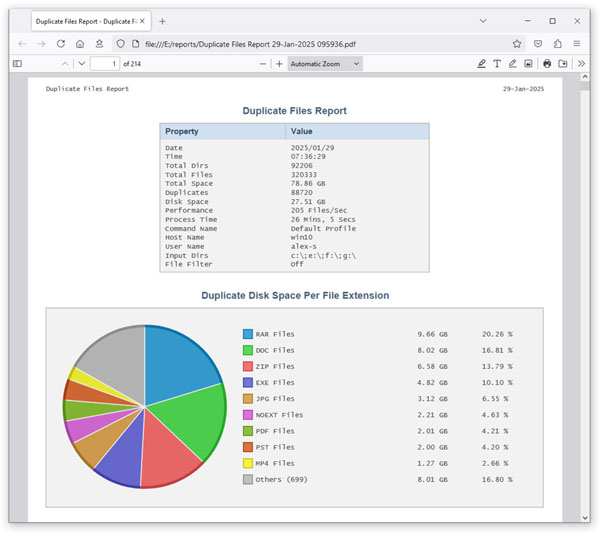Toggle the PDF sidebar panel
This screenshot has height=533, width=600.
[x=17, y=64]
